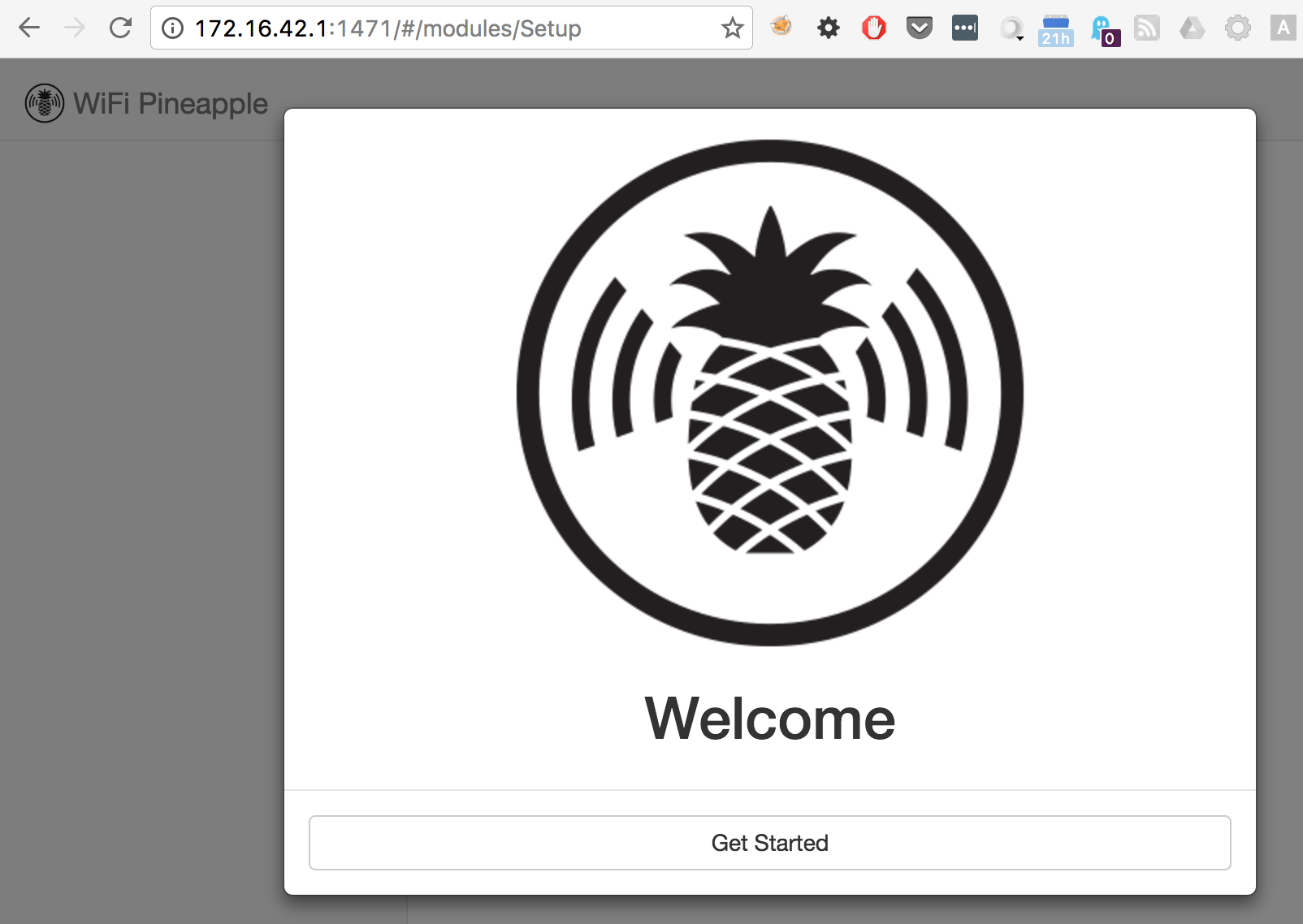
Task: Bookmark this page with star icon
Action: [732, 28]
